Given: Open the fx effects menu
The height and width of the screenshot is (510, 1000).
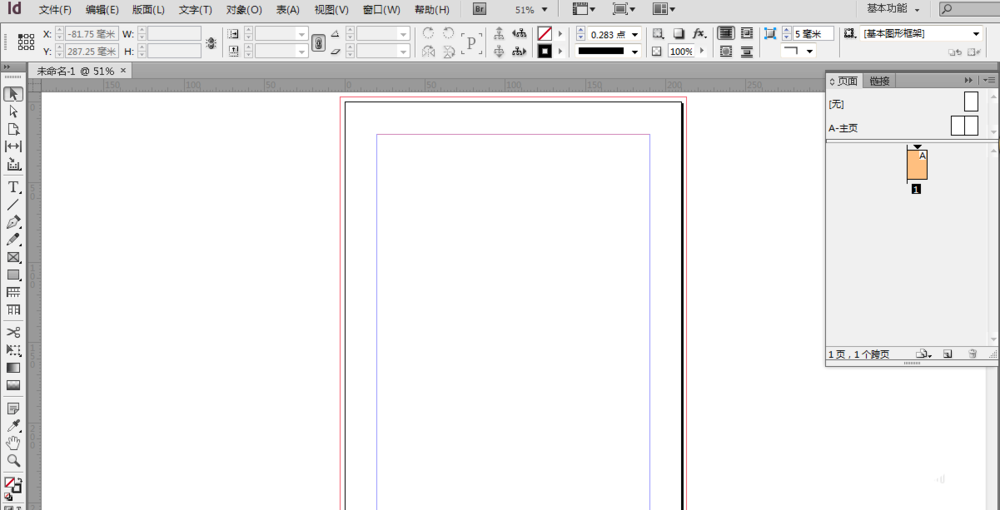Looking at the screenshot, I should click(x=700, y=33).
